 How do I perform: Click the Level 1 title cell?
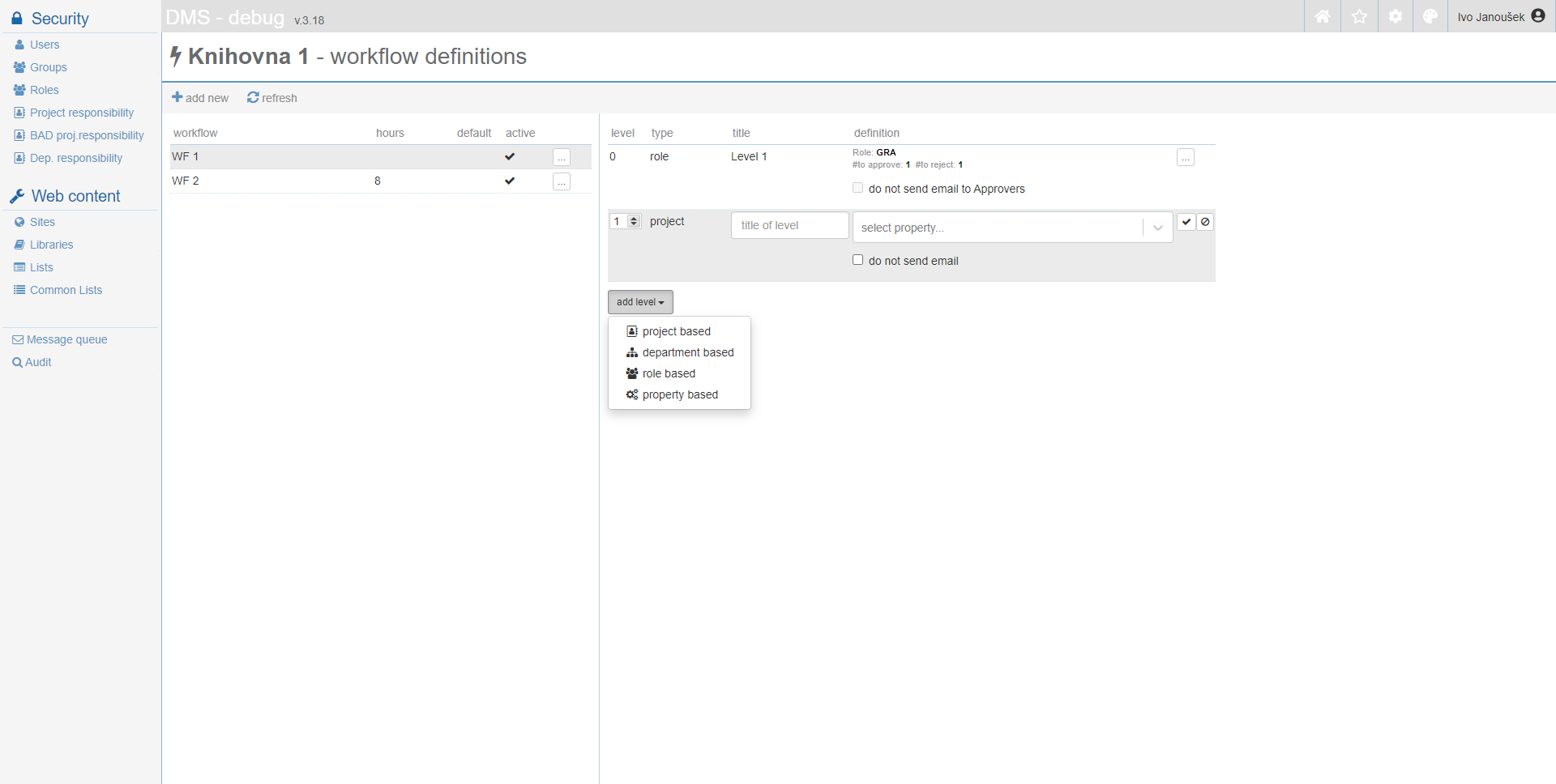point(749,156)
